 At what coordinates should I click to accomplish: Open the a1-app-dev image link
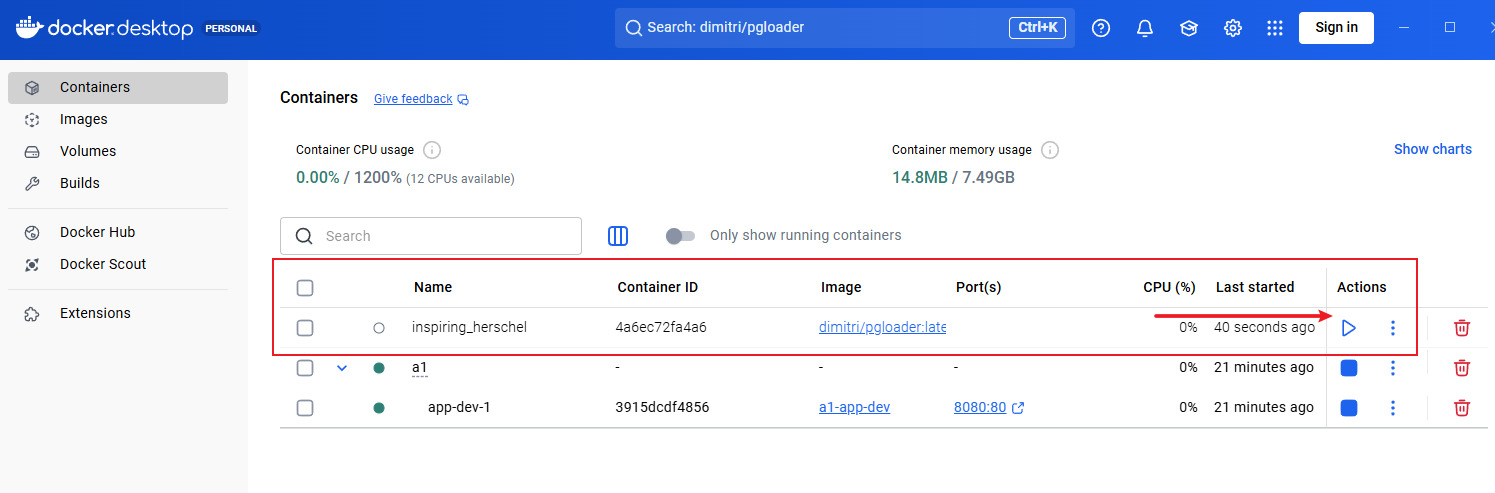854,407
